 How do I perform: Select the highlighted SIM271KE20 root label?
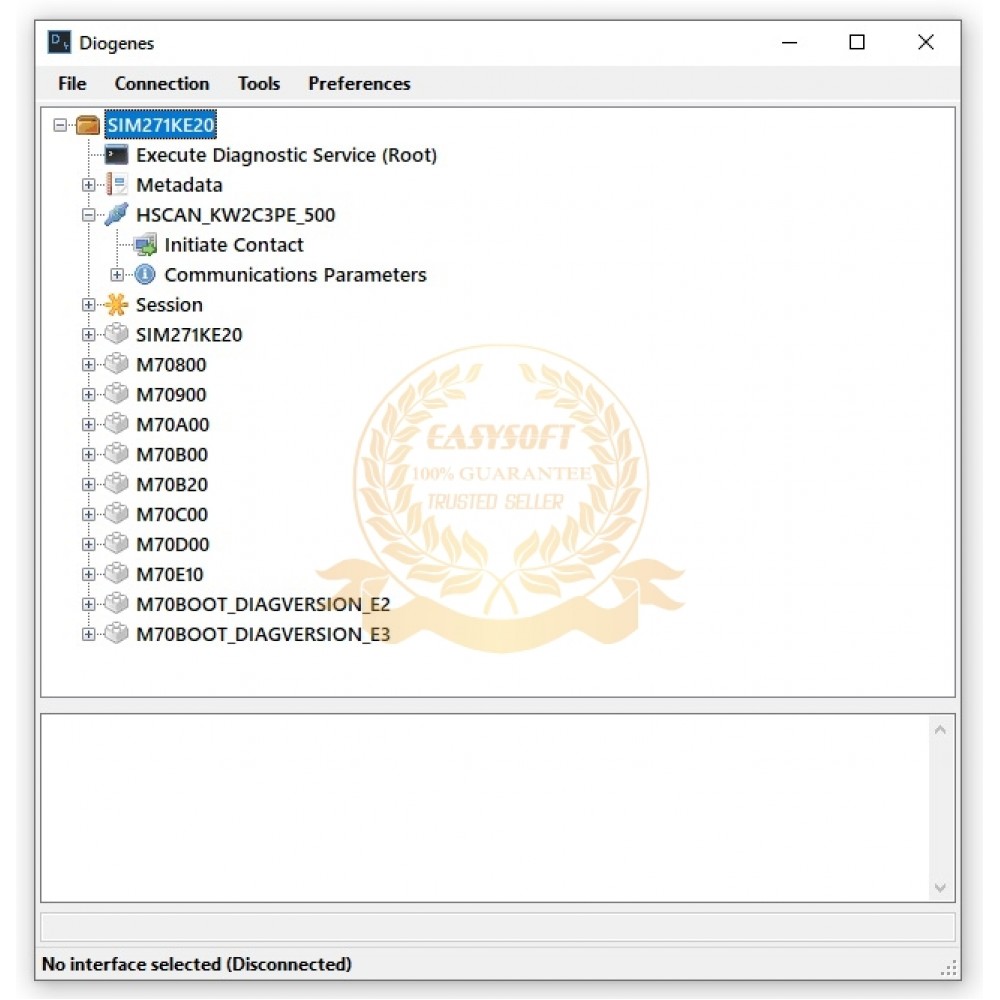click(161, 126)
